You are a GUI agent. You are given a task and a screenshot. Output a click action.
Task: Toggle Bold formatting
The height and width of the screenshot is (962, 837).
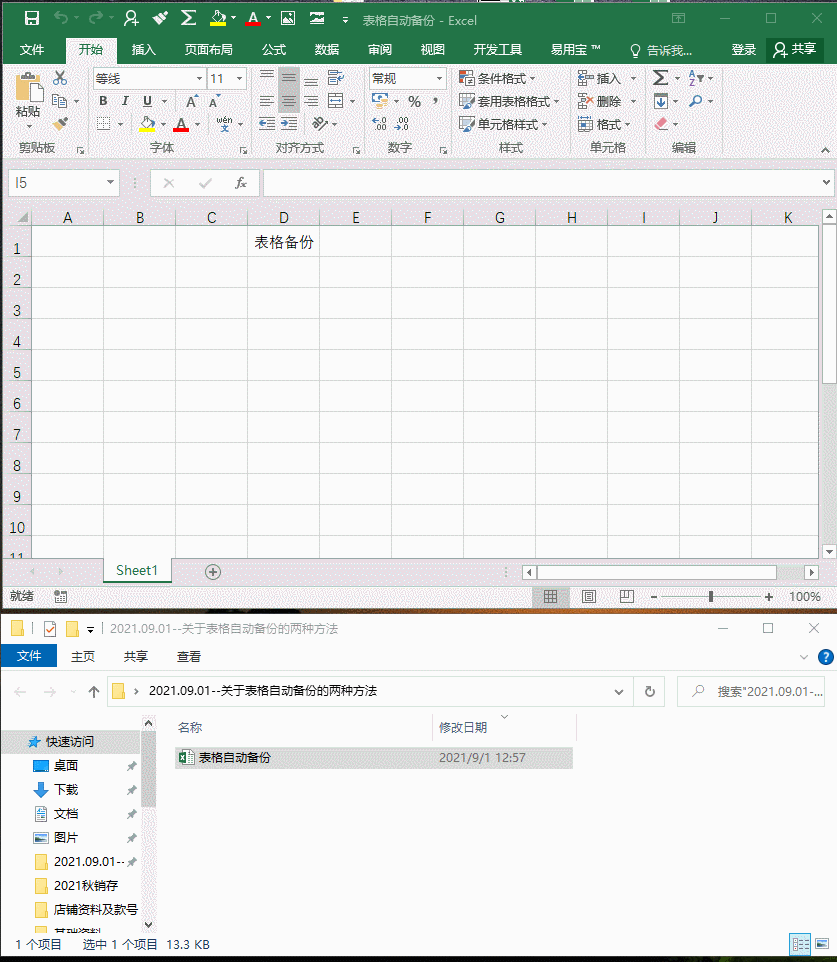click(x=103, y=101)
